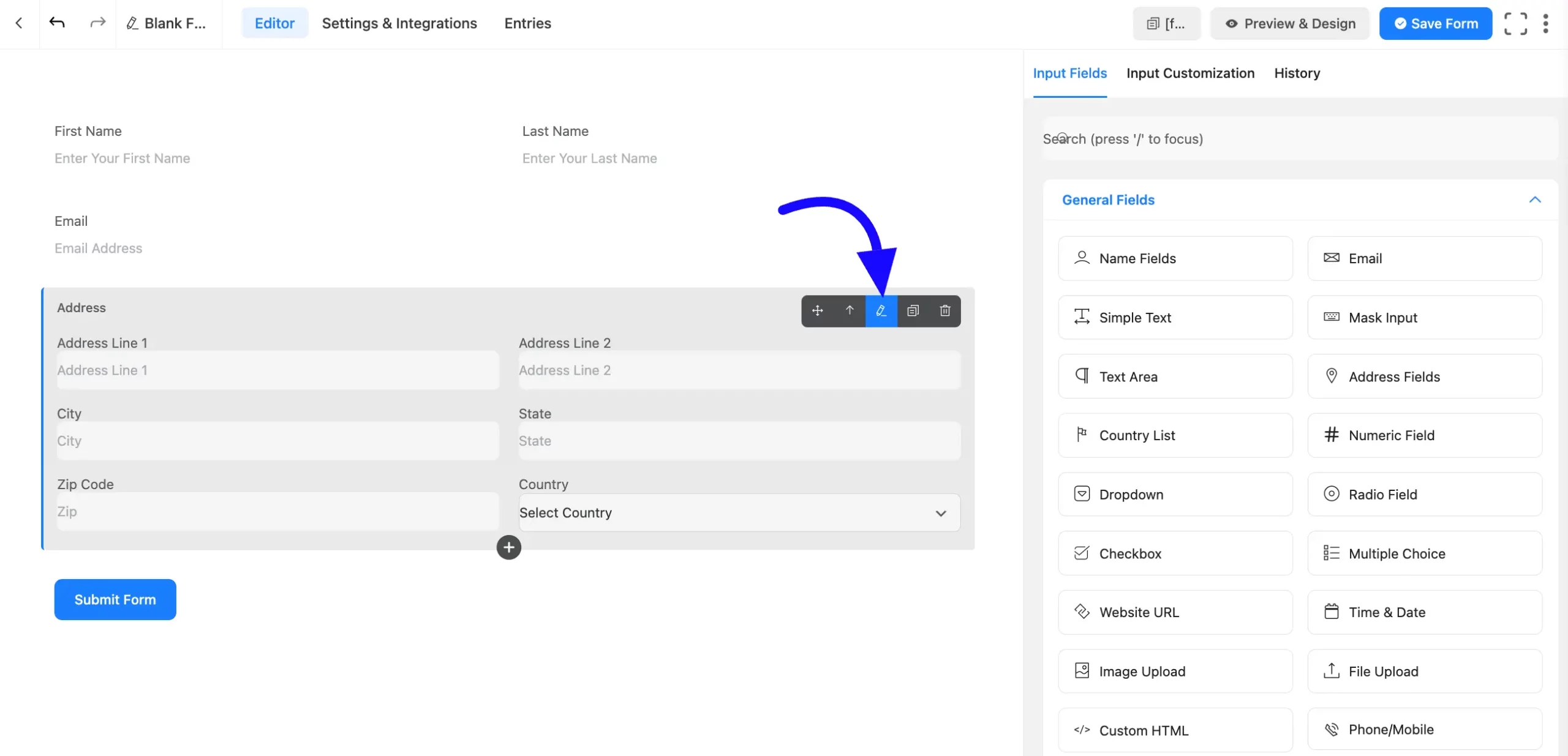Click the Address Line 2 input
The height and width of the screenshot is (756, 1568).
(x=739, y=370)
